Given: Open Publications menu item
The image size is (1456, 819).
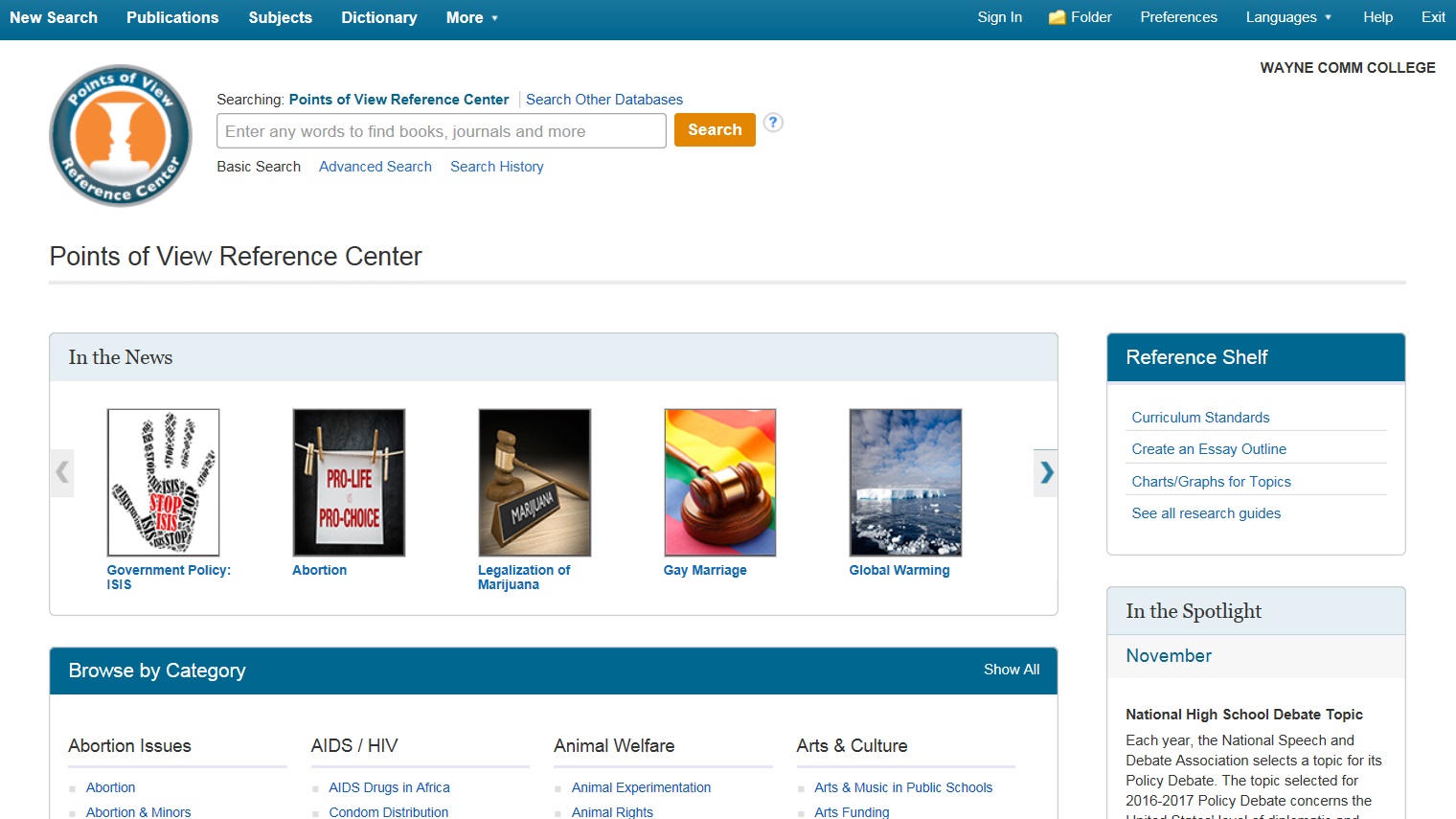Looking at the screenshot, I should coord(172,17).
